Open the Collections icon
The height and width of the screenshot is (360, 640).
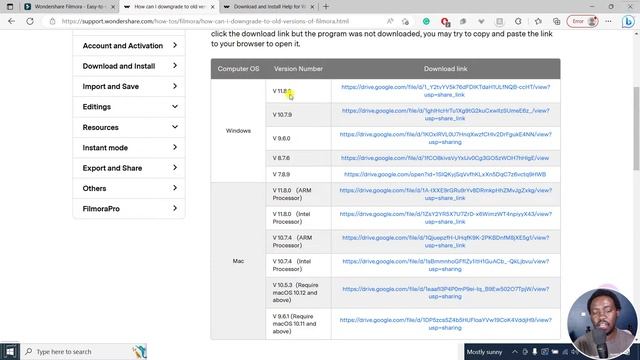pyautogui.click(x=556, y=21)
